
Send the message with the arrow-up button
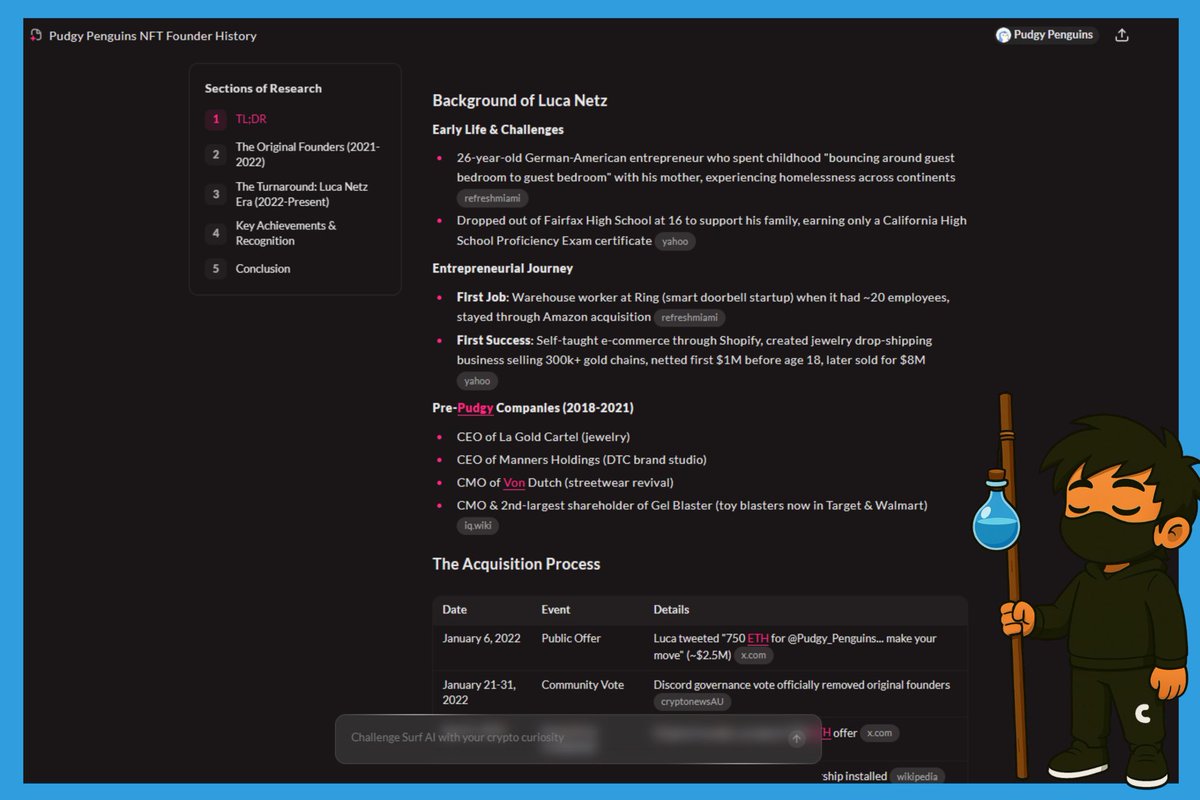point(796,738)
